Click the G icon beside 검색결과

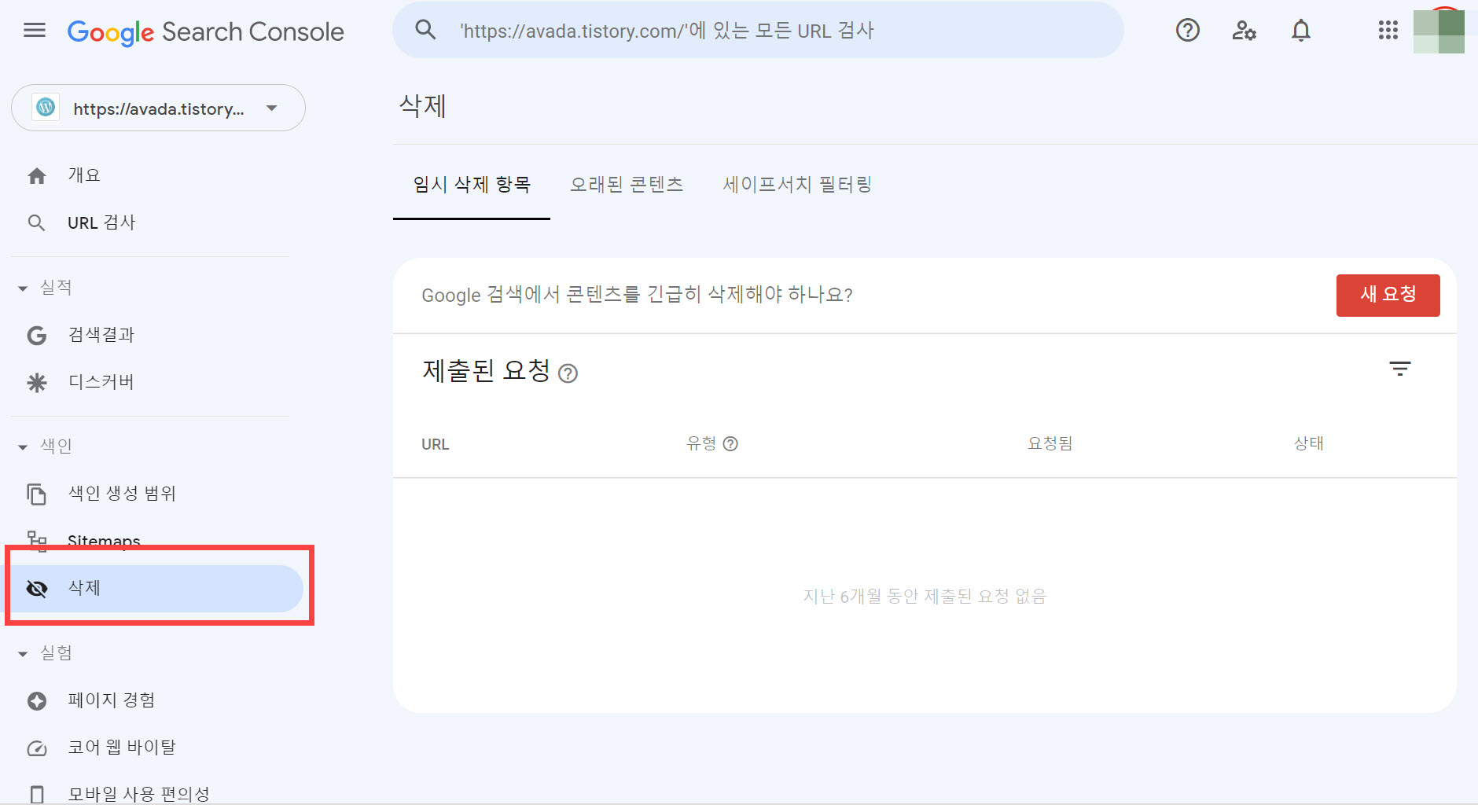(36, 335)
